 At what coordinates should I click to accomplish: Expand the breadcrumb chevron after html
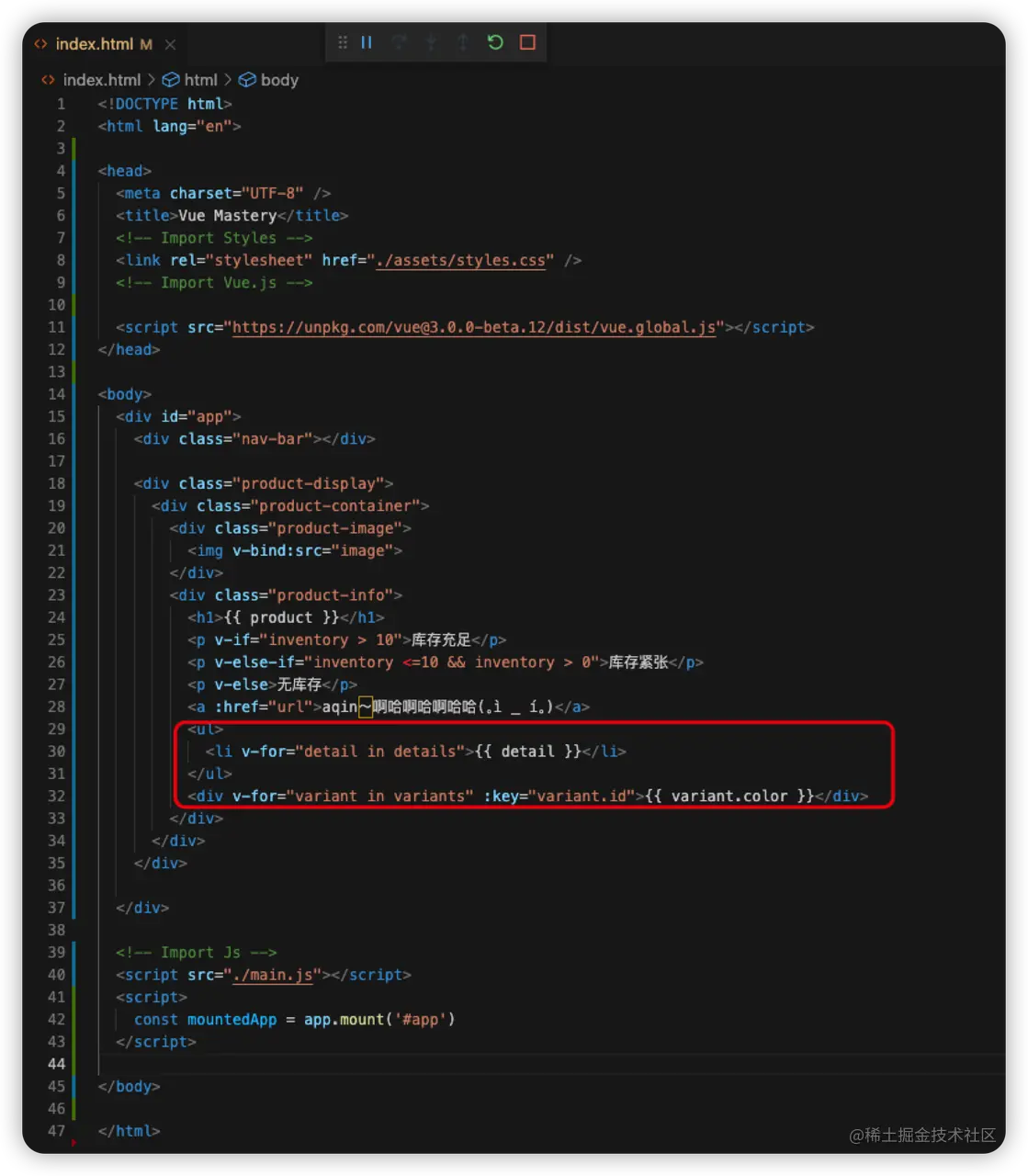click(x=228, y=80)
